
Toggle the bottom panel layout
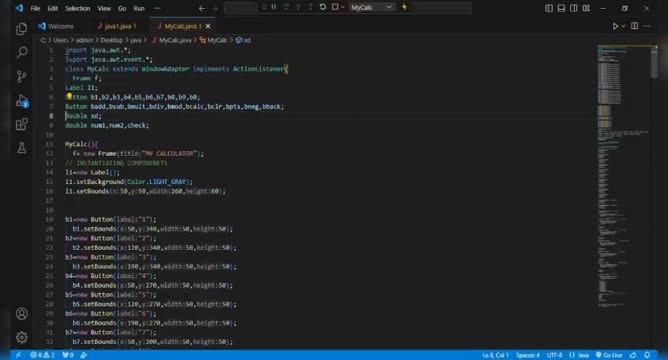pyautogui.click(x=561, y=8)
